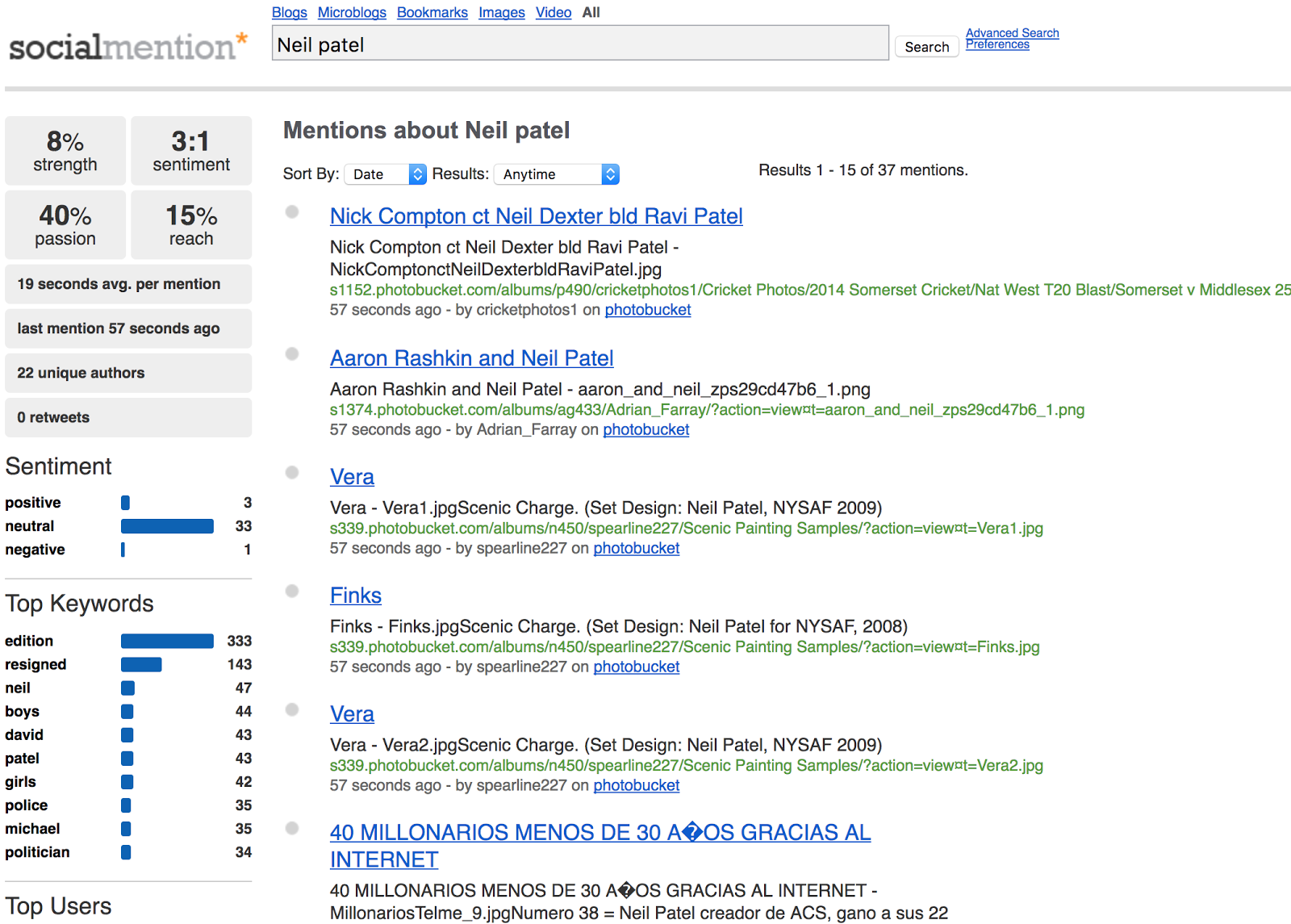Click the 15% reach box
Image resolution: width=1291 pixels, height=924 pixels.
(x=191, y=225)
